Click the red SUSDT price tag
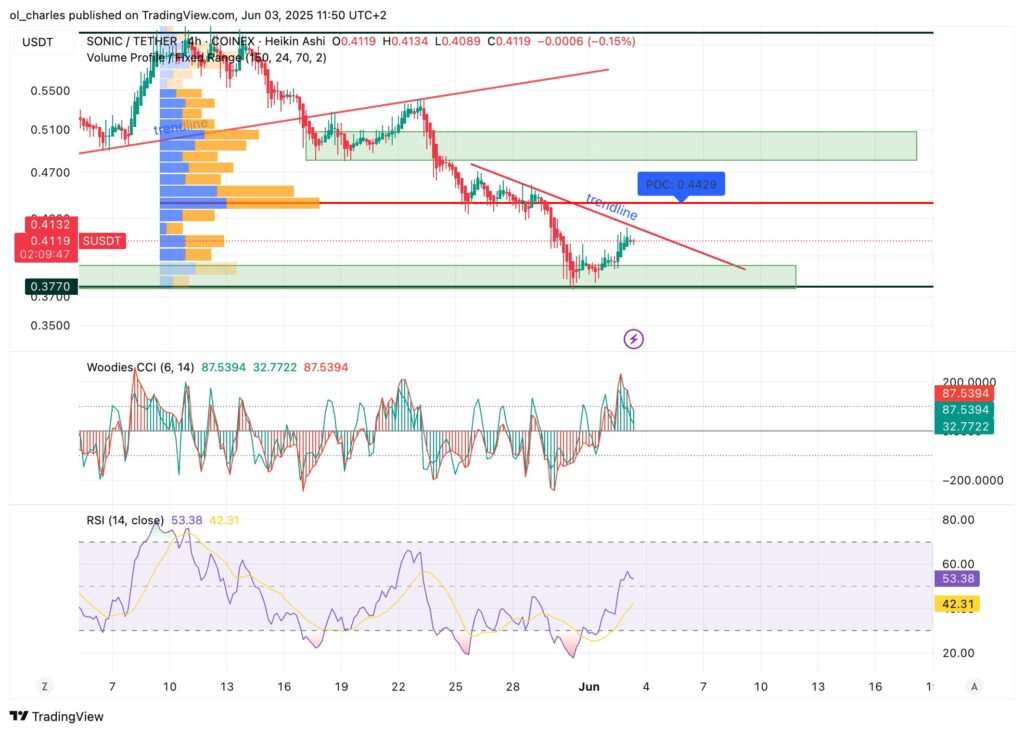This screenshot has width=1024, height=733. tap(104, 240)
